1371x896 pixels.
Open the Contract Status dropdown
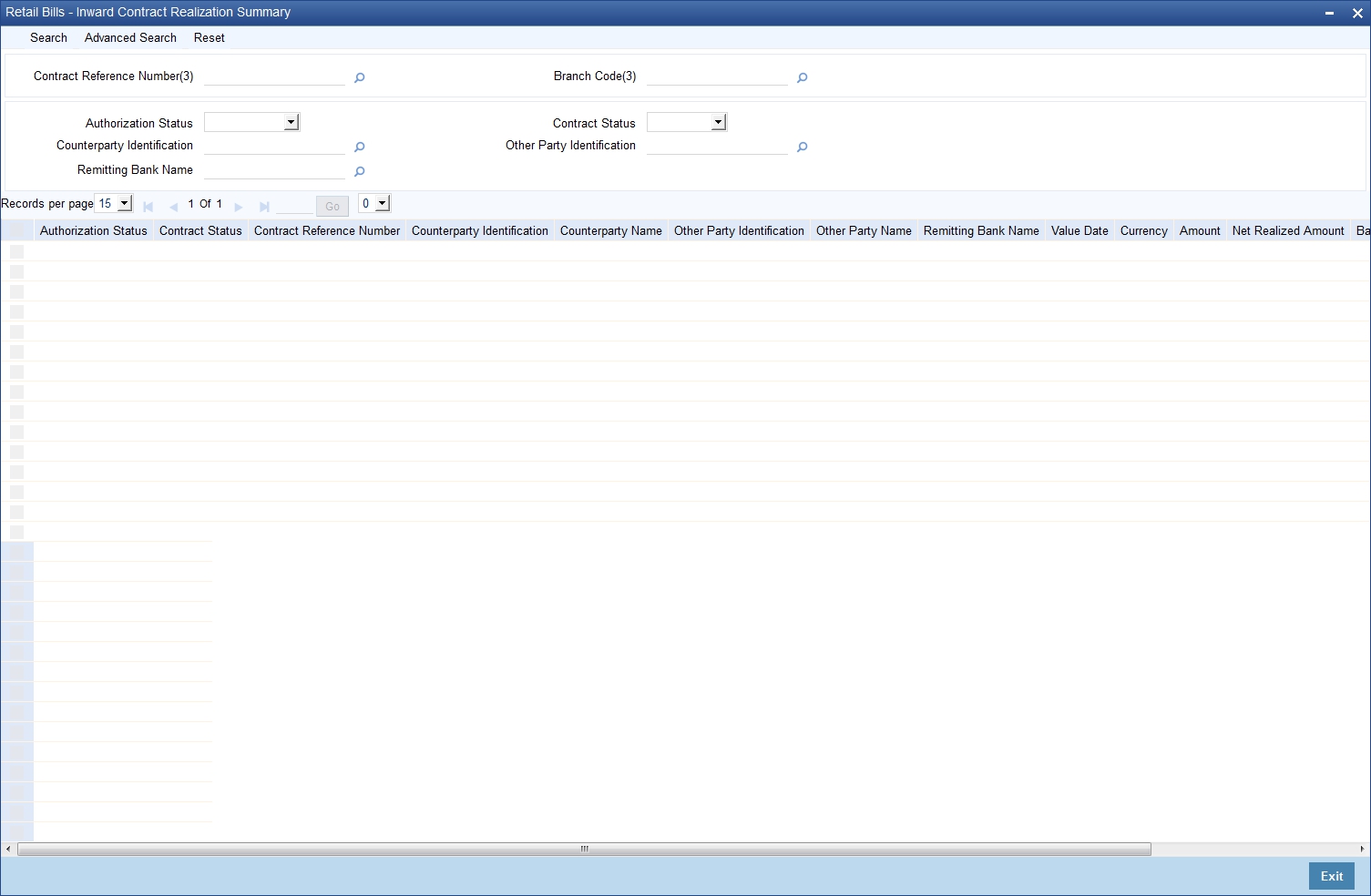(687, 122)
